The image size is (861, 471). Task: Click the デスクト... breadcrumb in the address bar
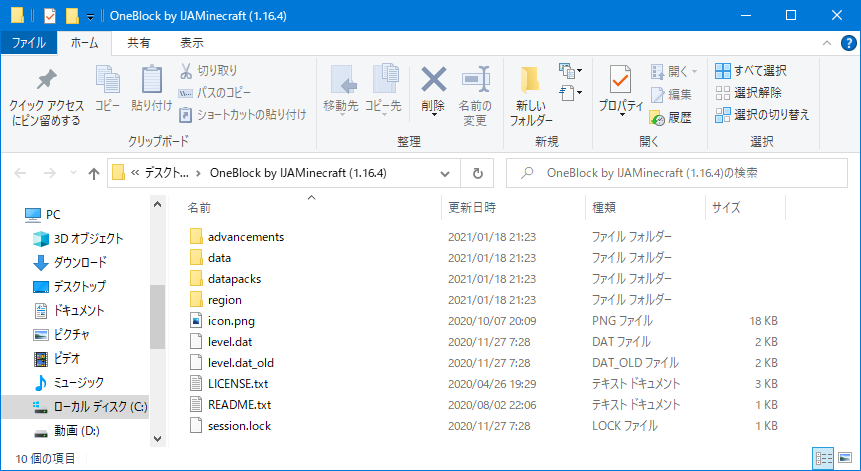point(166,173)
